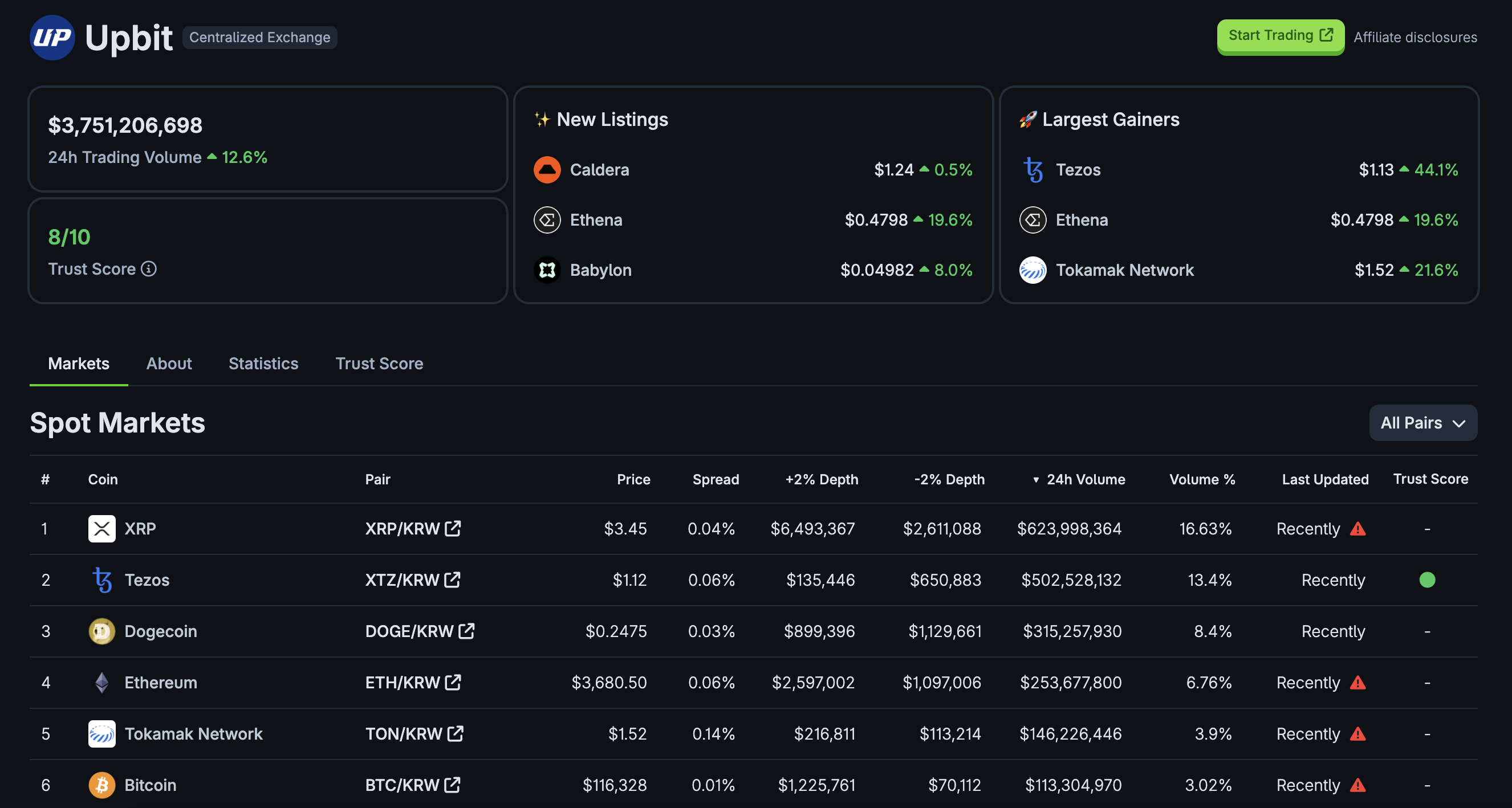Image resolution: width=1512 pixels, height=808 pixels.
Task: Click the XRP coin icon in table
Action: point(101,529)
